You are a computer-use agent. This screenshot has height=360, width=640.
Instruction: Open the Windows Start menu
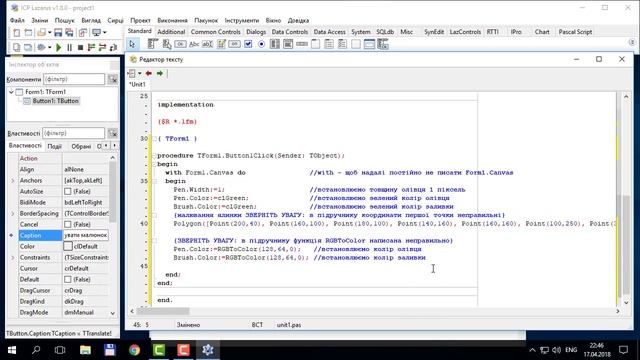[x=12, y=350]
